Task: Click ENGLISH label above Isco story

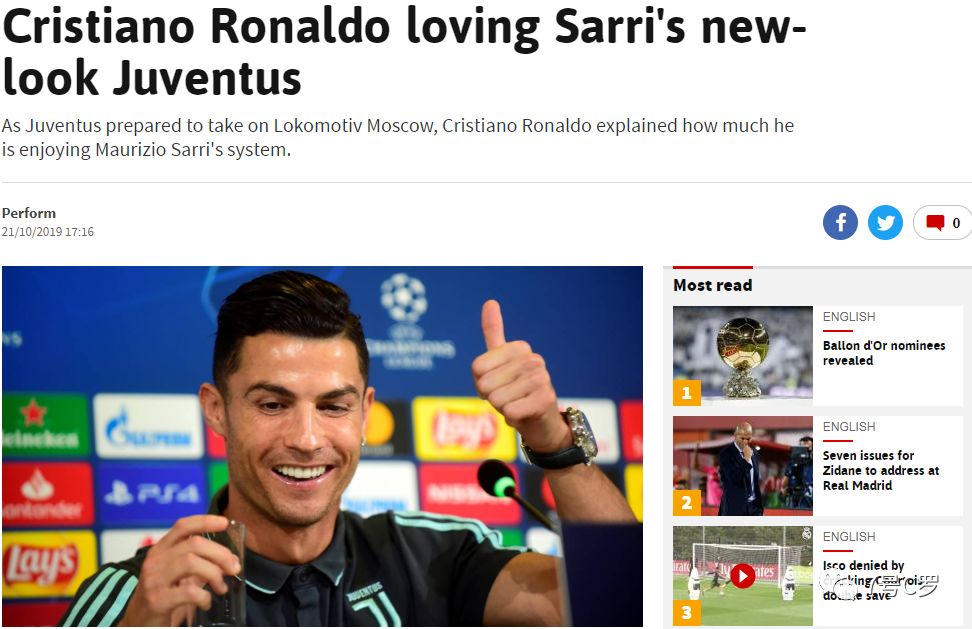Action: click(x=849, y=537)
